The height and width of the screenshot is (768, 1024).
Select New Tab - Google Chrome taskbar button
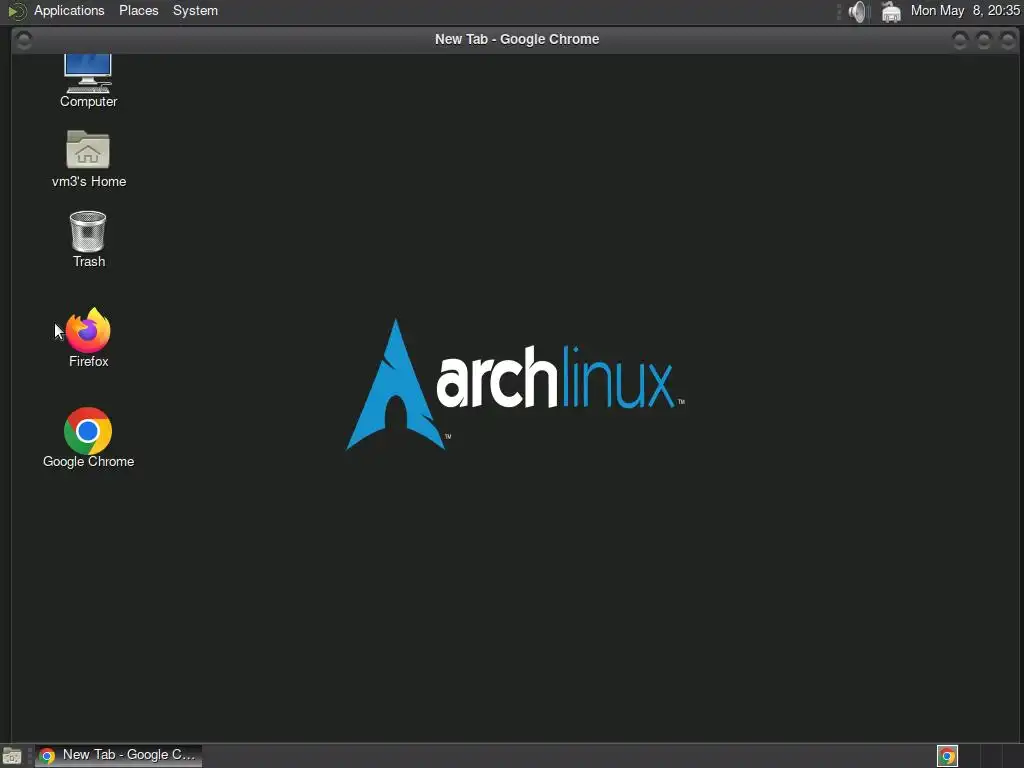coord(118,756)
